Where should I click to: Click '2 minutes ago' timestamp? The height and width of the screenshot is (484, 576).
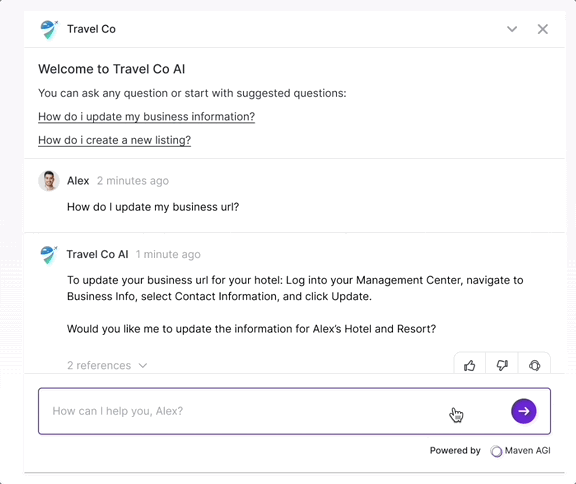pos(133,181)
